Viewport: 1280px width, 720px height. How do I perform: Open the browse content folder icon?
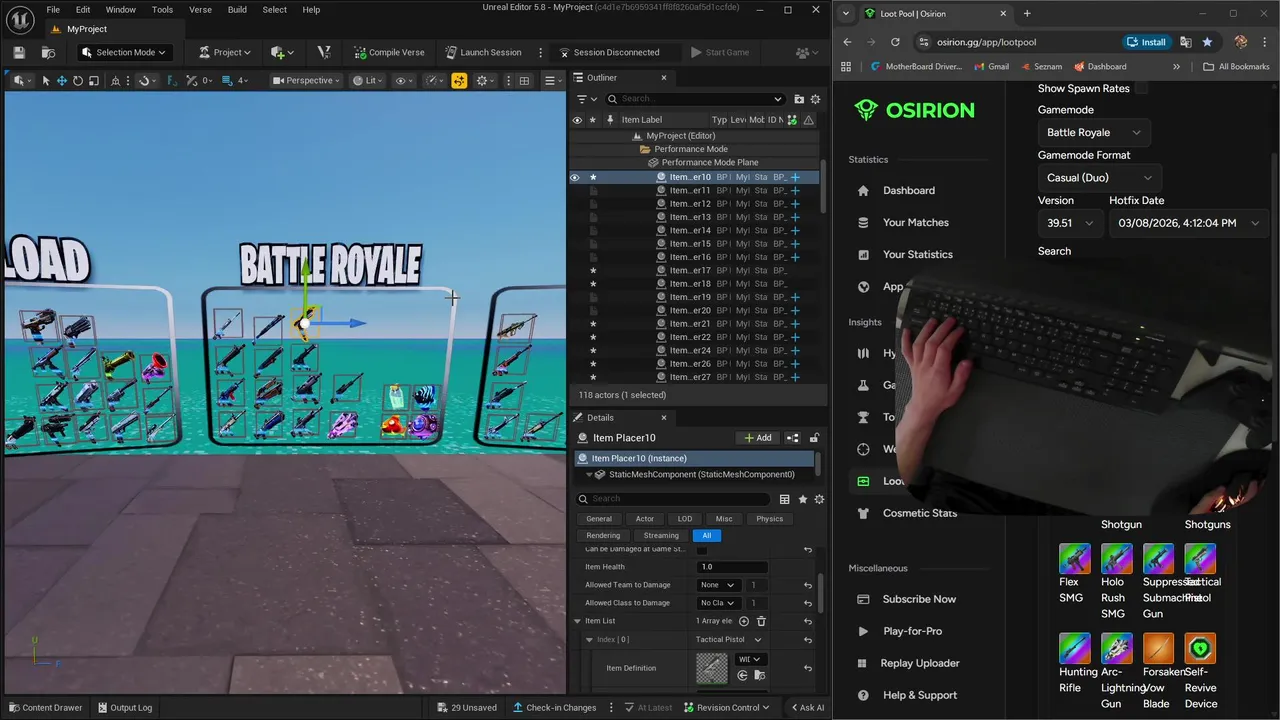point(47,52)
